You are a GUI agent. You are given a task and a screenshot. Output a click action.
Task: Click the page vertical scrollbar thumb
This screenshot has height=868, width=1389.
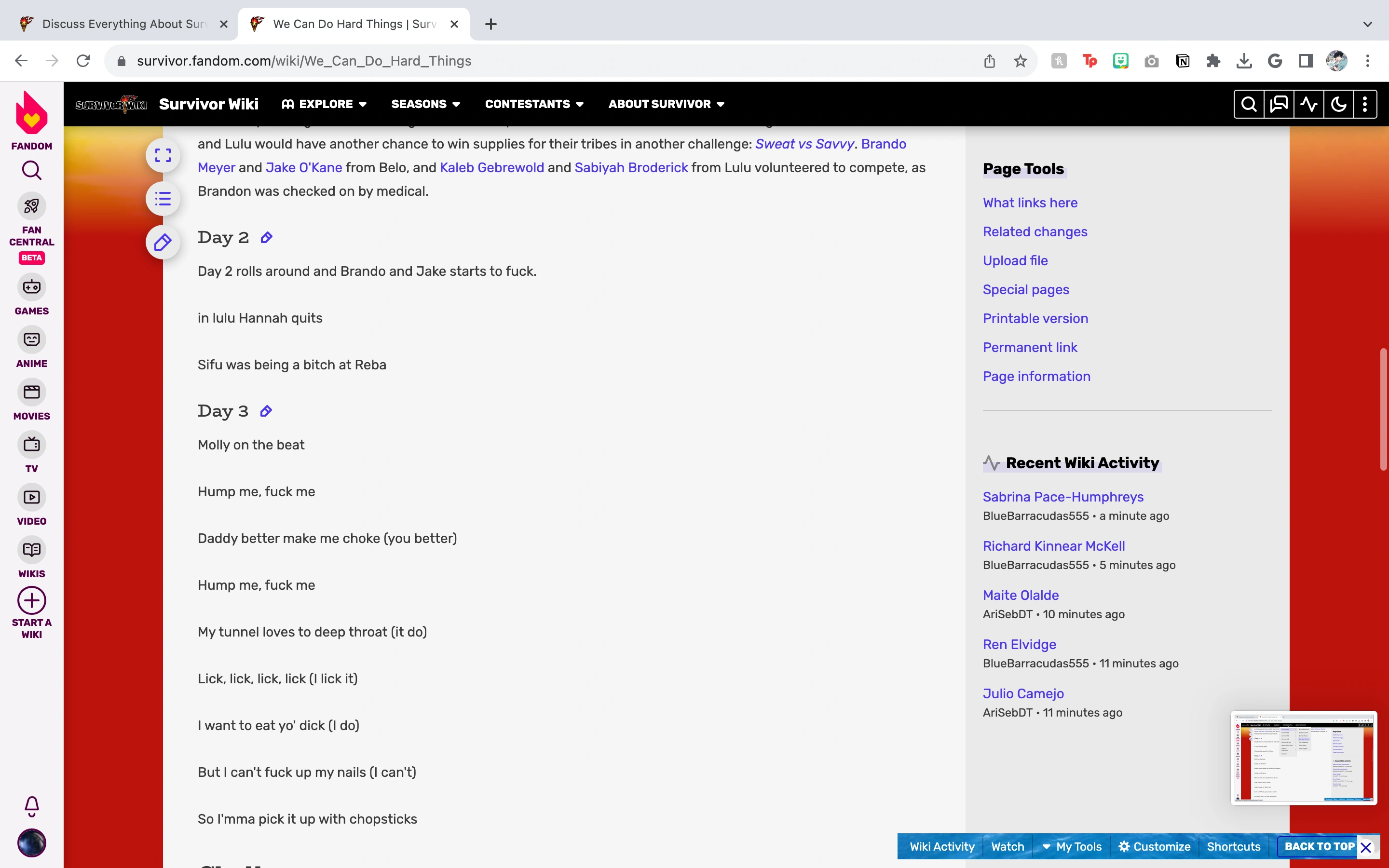pos(1383,409)
